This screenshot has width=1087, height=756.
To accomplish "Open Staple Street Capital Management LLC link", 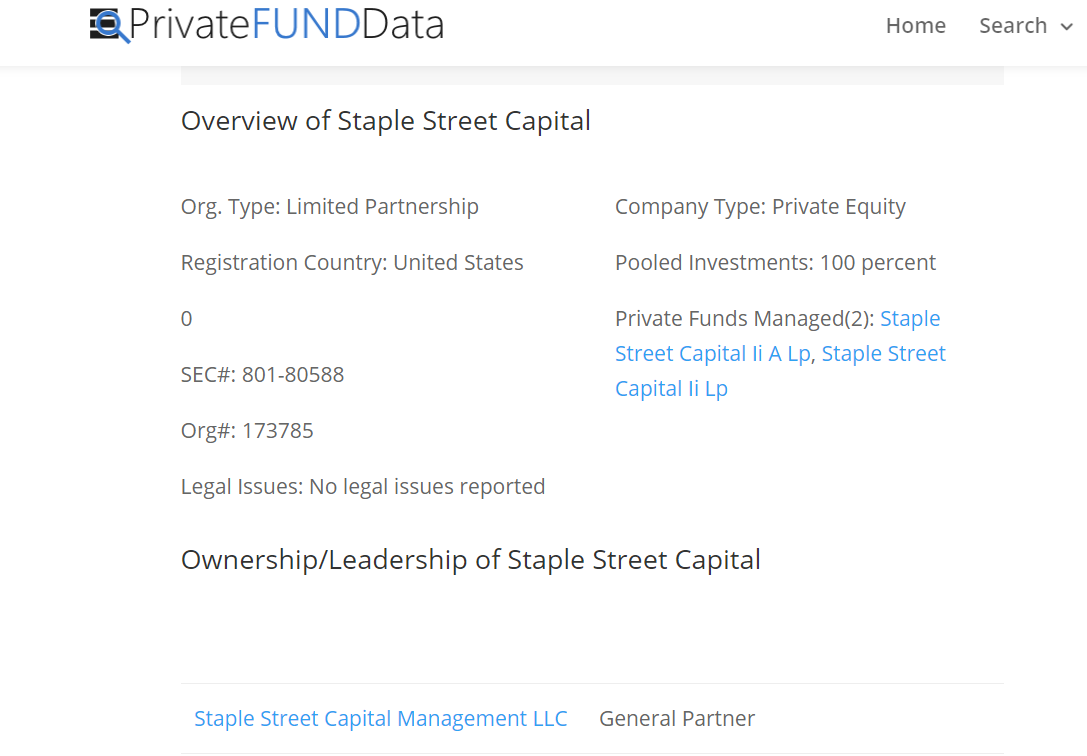I will (381, 719).
